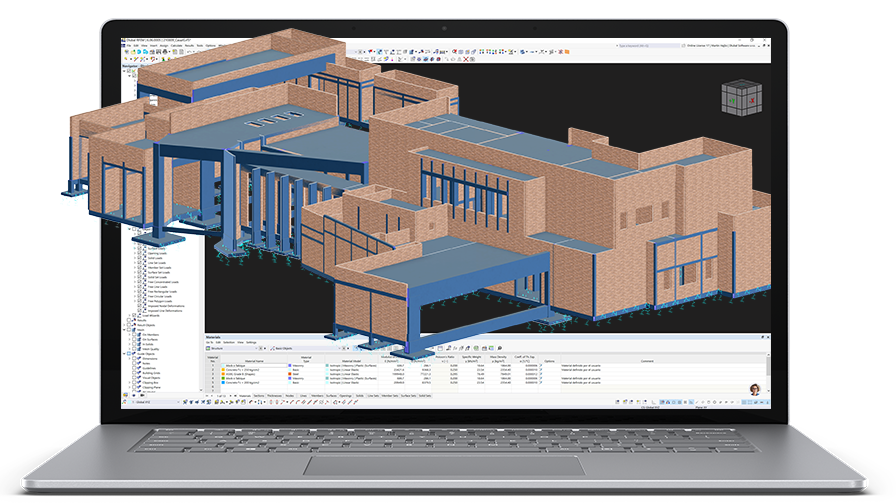
Task: Open the Navigator Views camera tab
Action: (142, 395)
